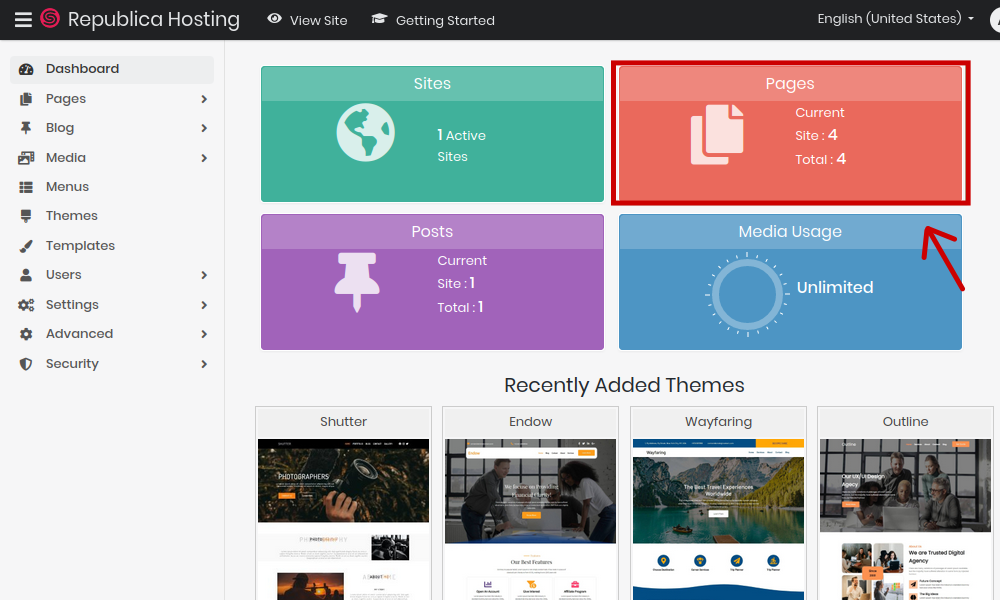Image resolution: width=1000 pixels, height=600 pixels.
Task: Click the globe icon in Sites card
Action: click(365, 132)
